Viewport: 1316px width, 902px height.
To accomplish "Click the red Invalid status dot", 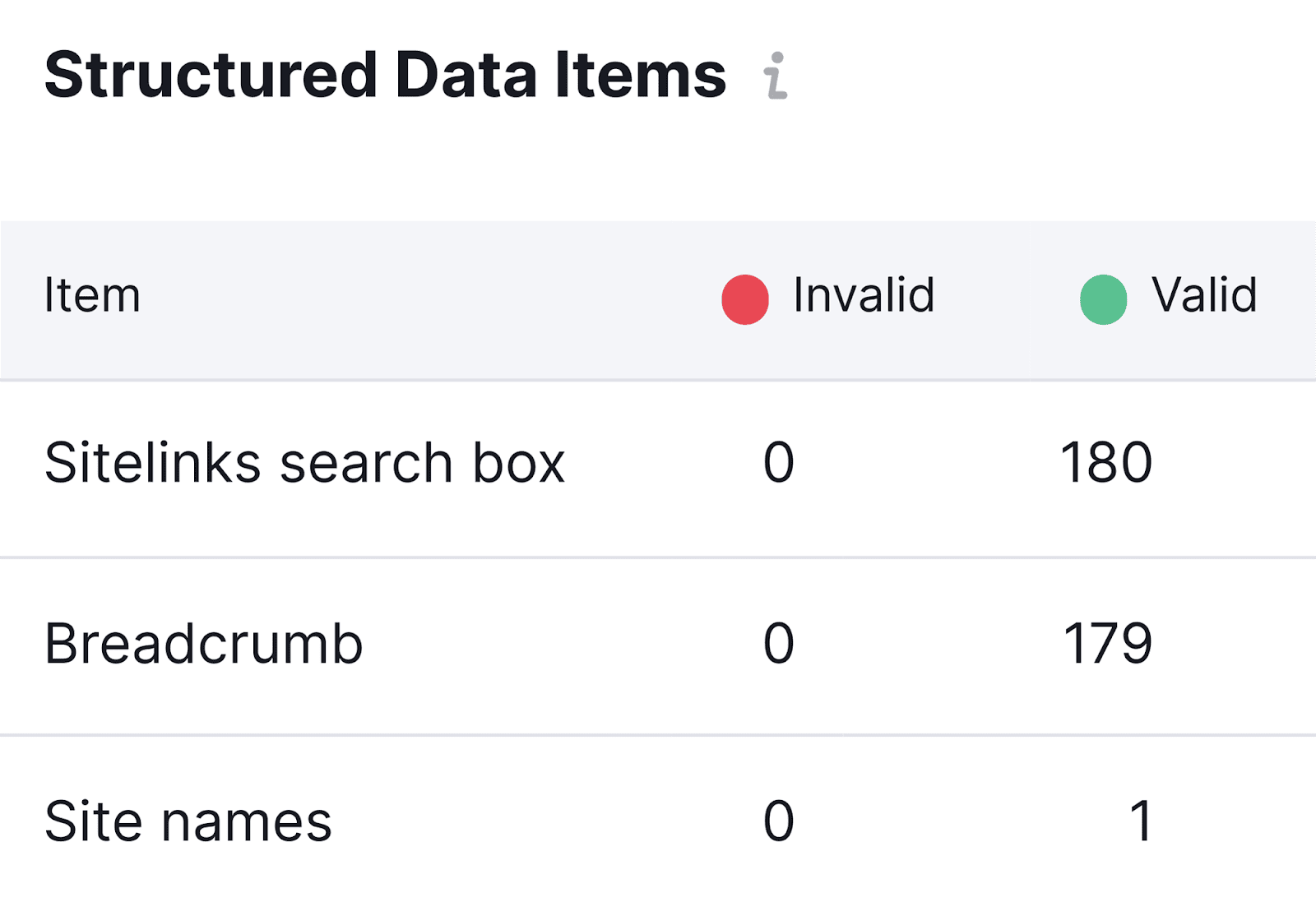I will tap(745, 299).
